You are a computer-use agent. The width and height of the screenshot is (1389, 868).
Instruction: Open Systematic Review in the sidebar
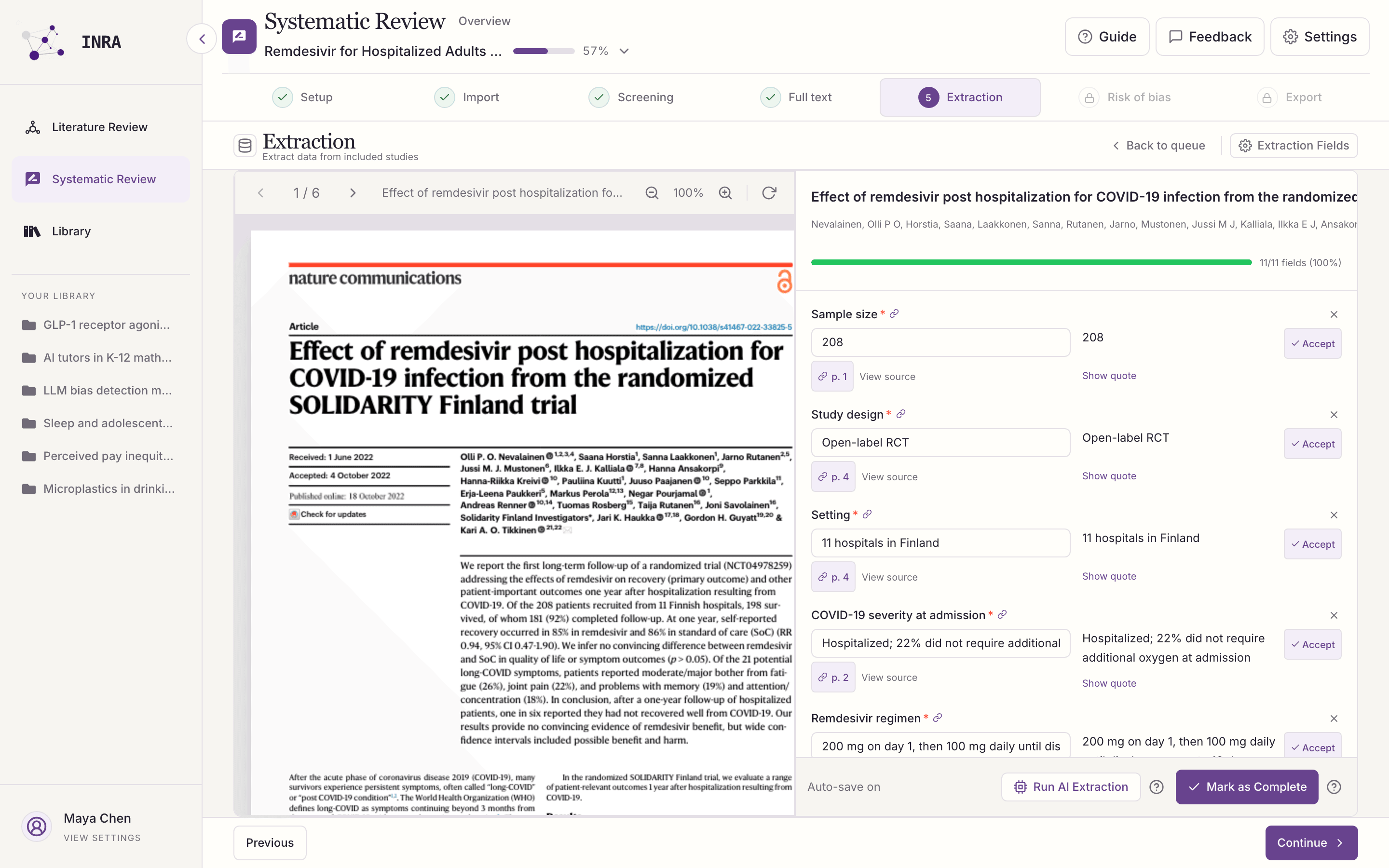(100, 179)
